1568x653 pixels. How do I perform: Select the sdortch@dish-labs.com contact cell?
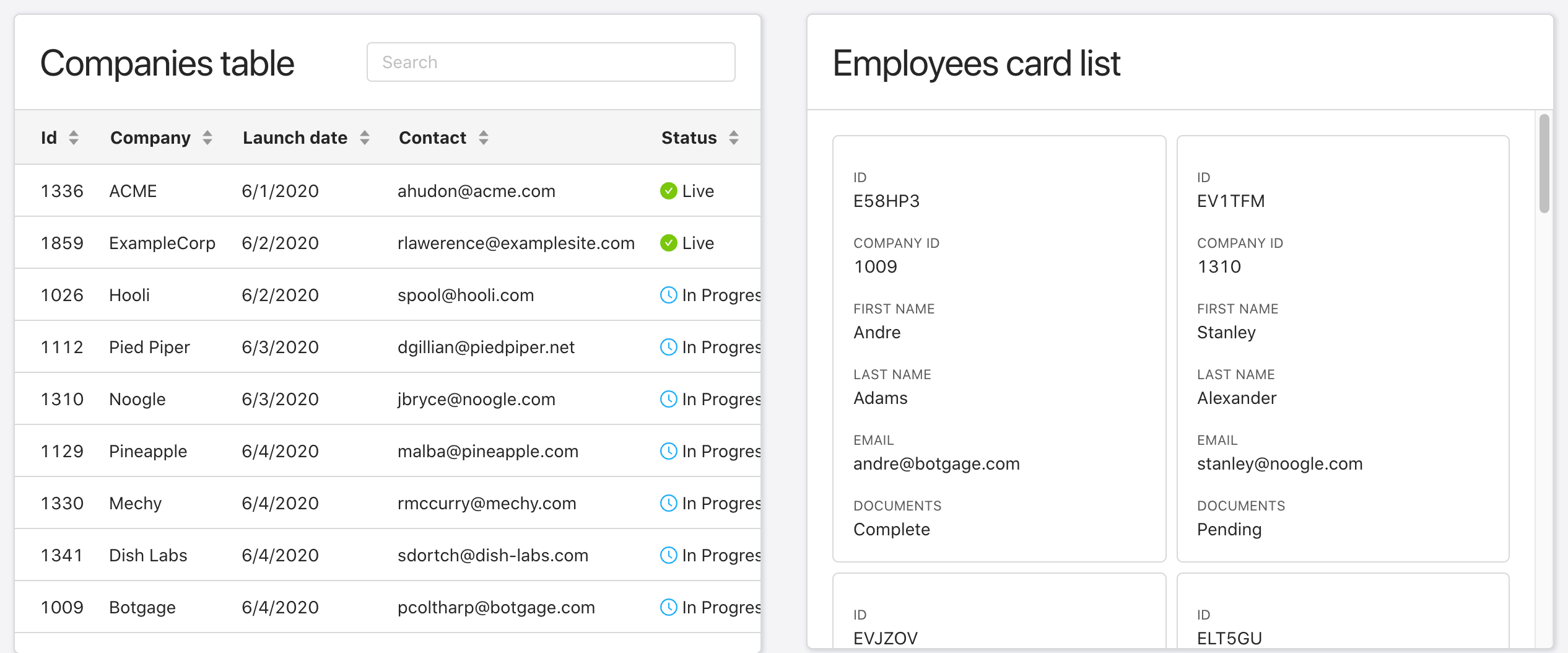click(493, 555)
